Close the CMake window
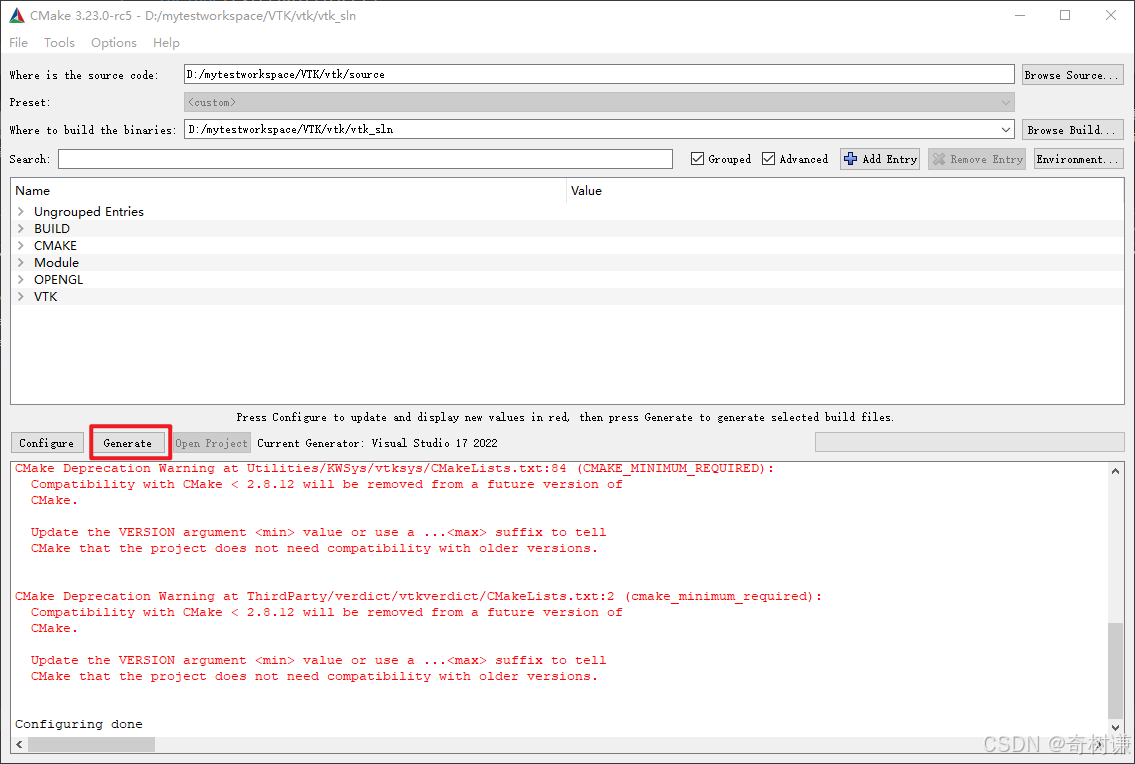1135x764 pixels. (1110, 15)
